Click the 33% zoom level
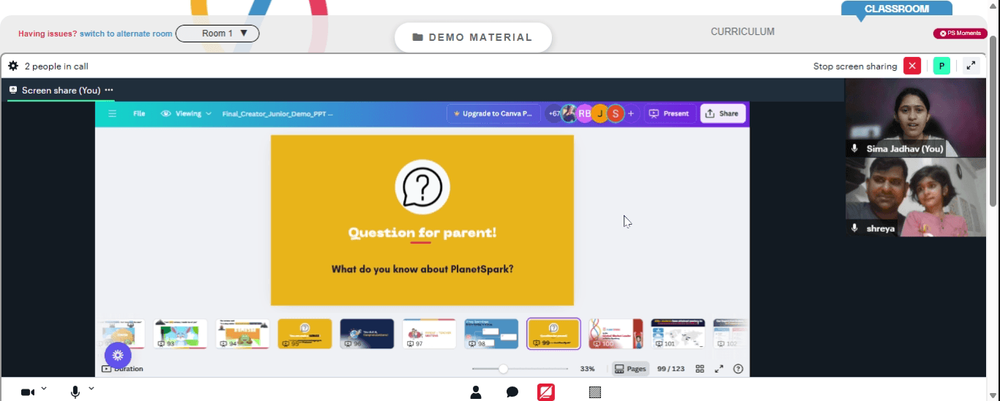The image size is (1000, 401). tap(587, 368)
